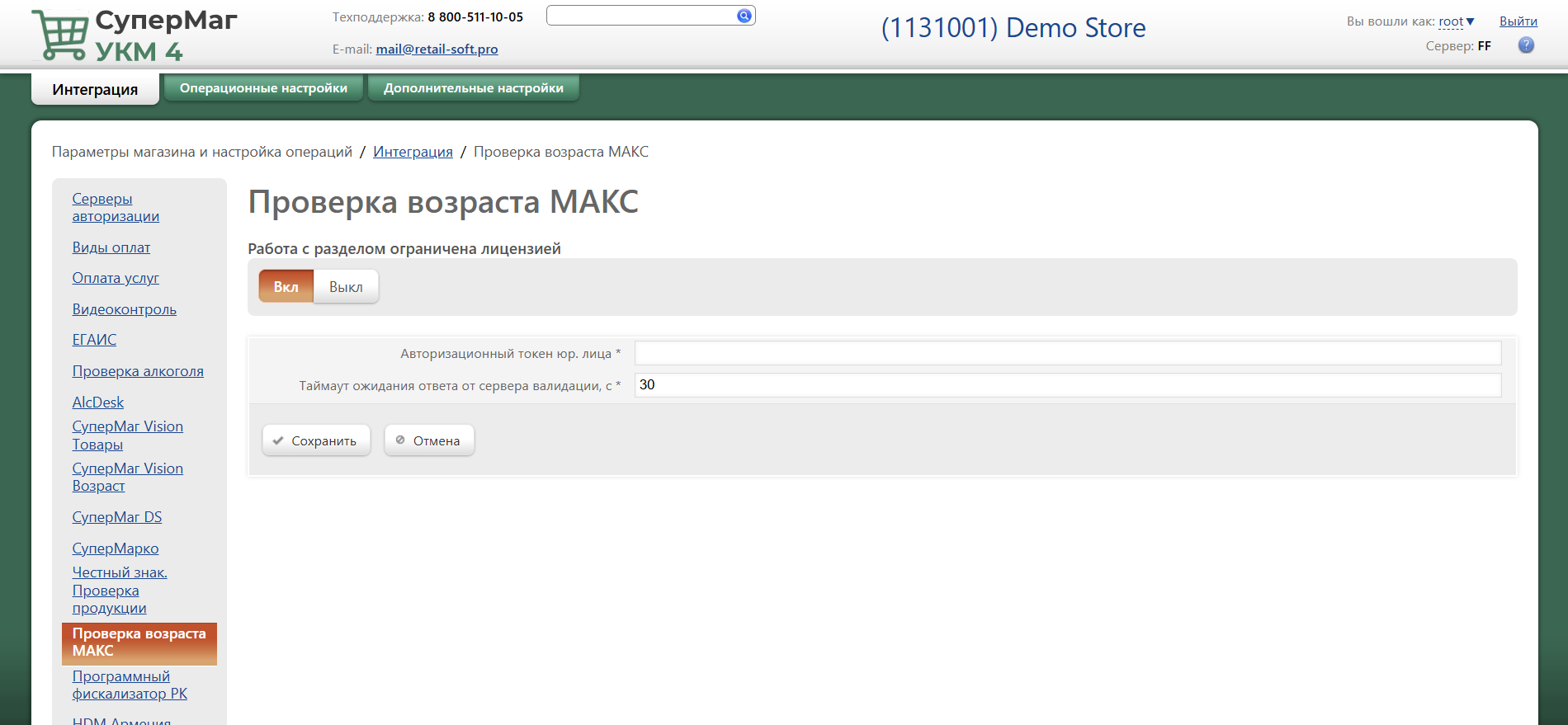
Task: Click Интеграция in the breadcrumb
Action: (x=413, y=152)
